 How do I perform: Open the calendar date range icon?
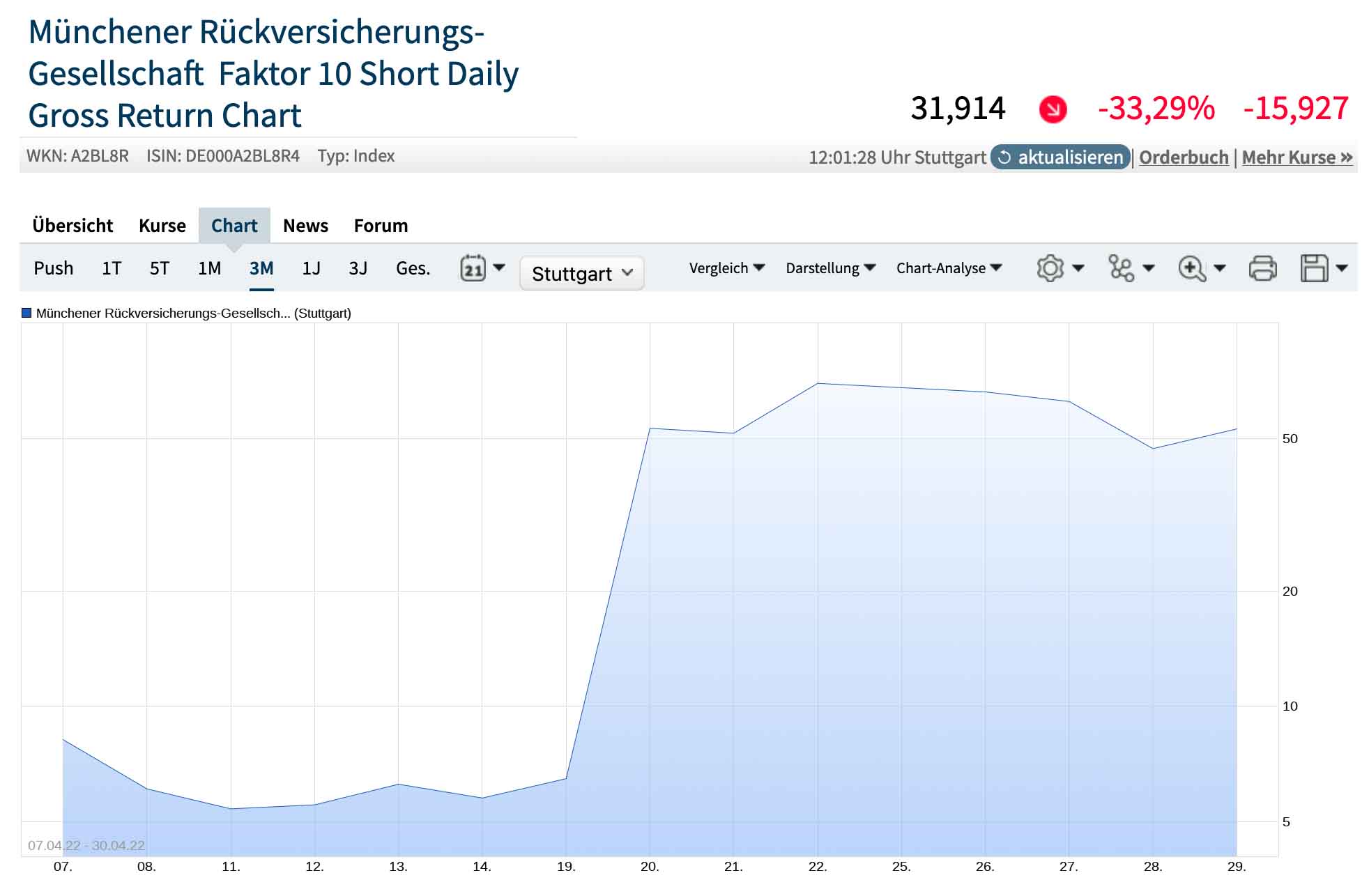(473, 268)
